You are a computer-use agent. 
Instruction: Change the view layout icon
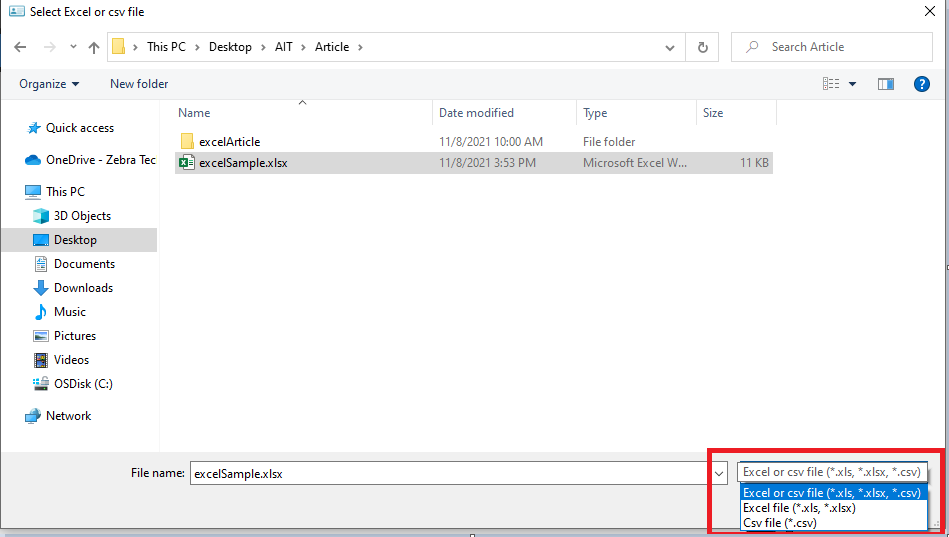831,84
